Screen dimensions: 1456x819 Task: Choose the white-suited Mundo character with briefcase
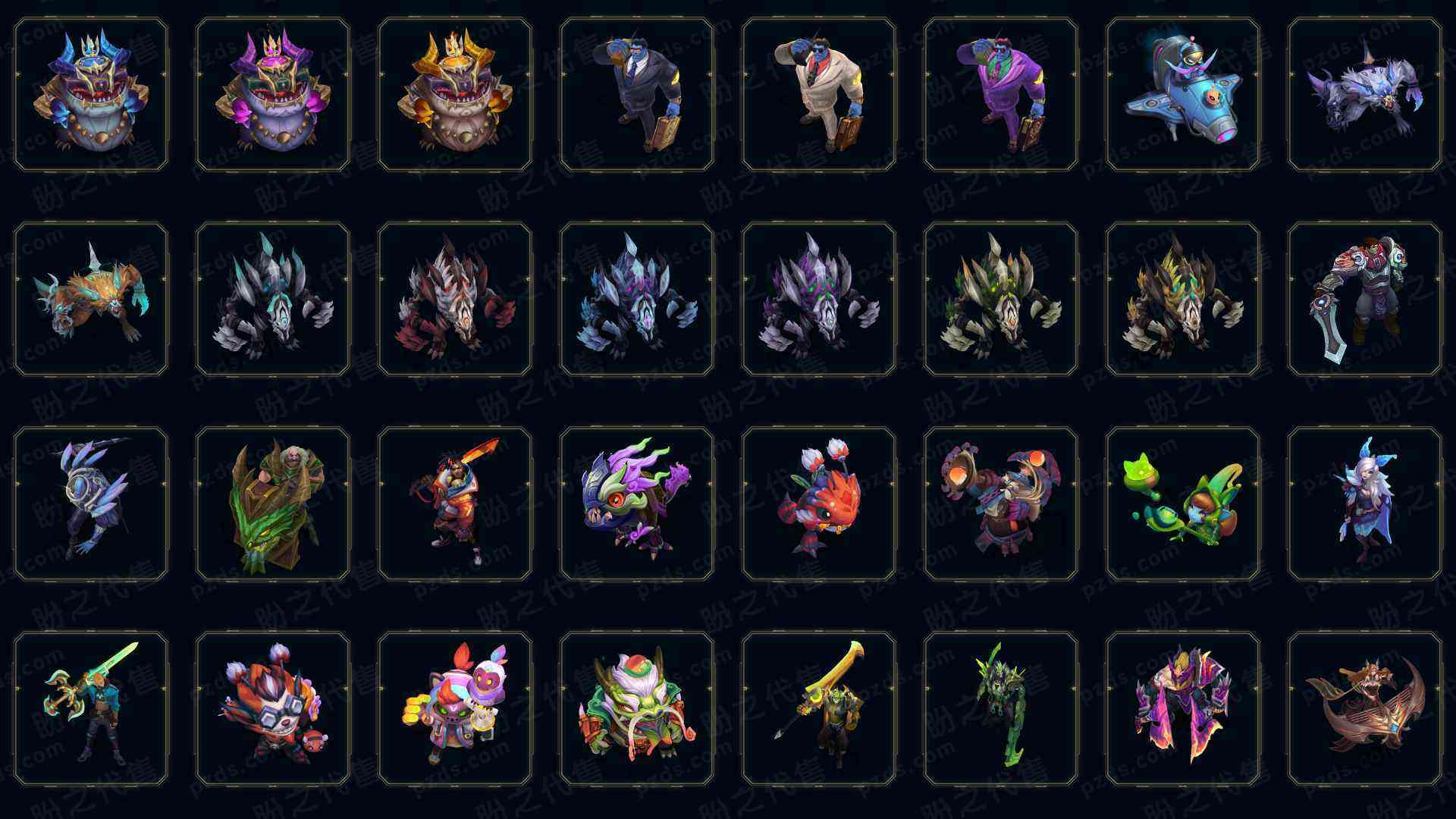(x=819, y=94)
